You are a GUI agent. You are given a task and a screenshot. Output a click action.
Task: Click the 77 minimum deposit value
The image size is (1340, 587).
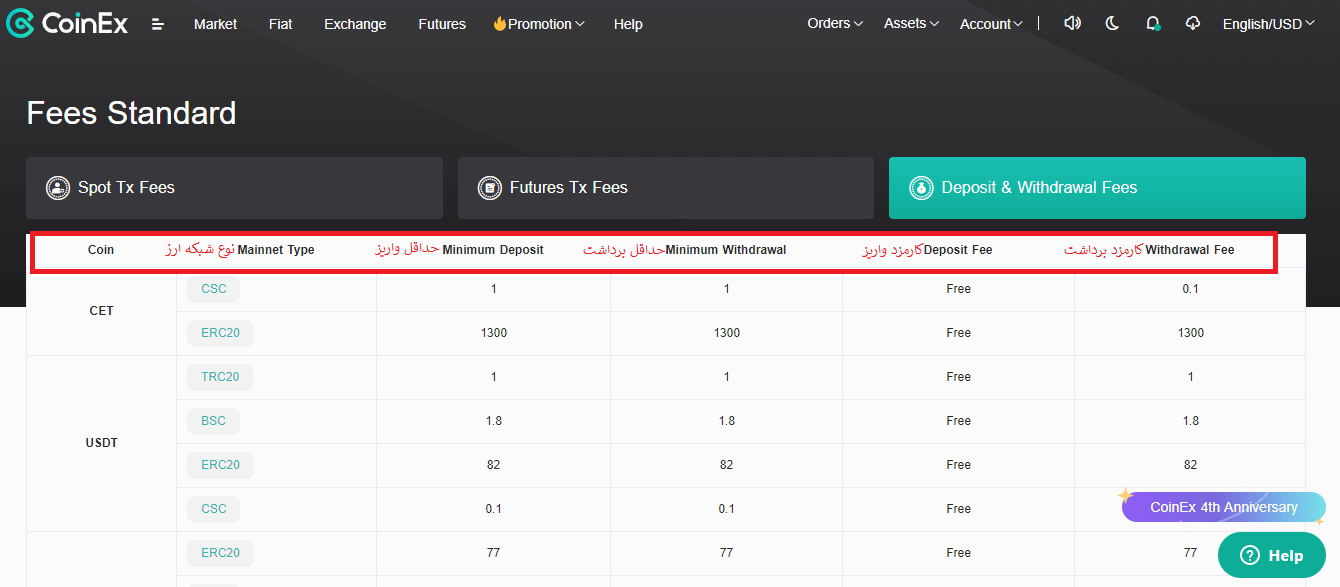click(x=494, y=553)
